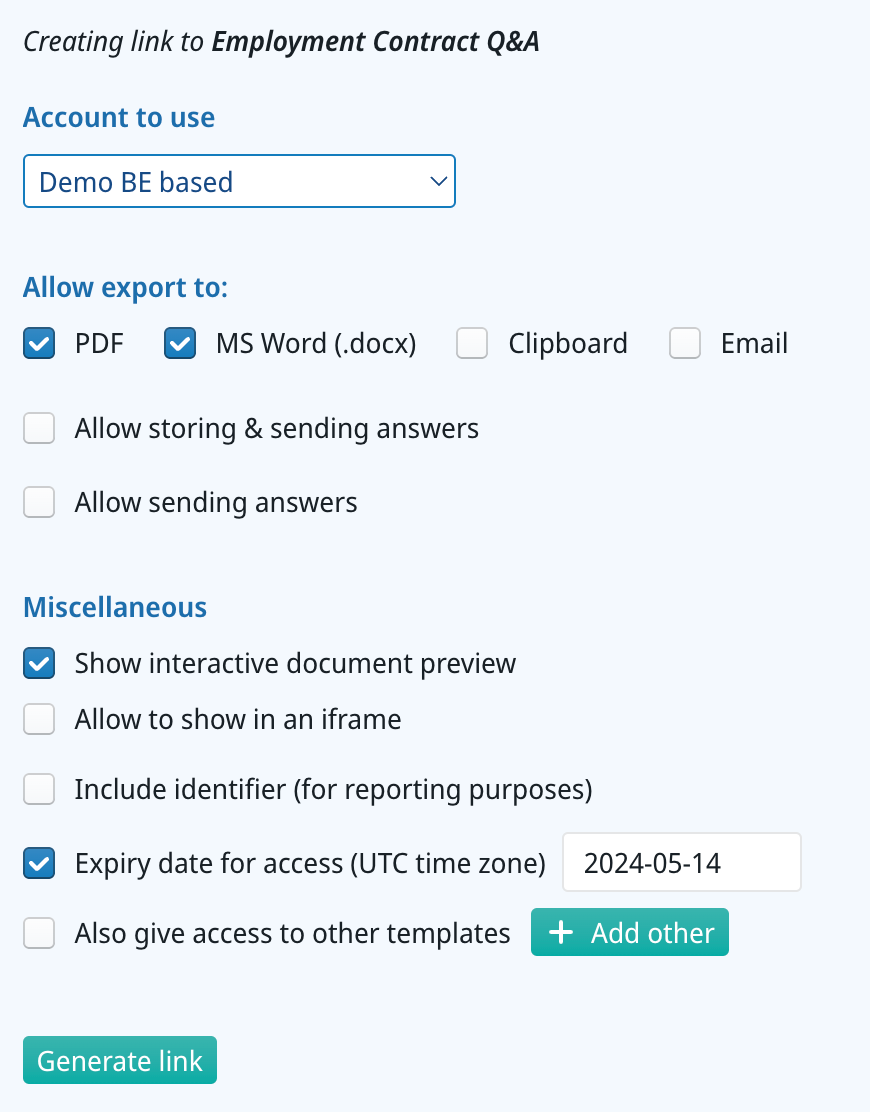Open the 'Account to use' dropdown
The width and height of the screenshot is (870, 1112).
coord(238,181)
